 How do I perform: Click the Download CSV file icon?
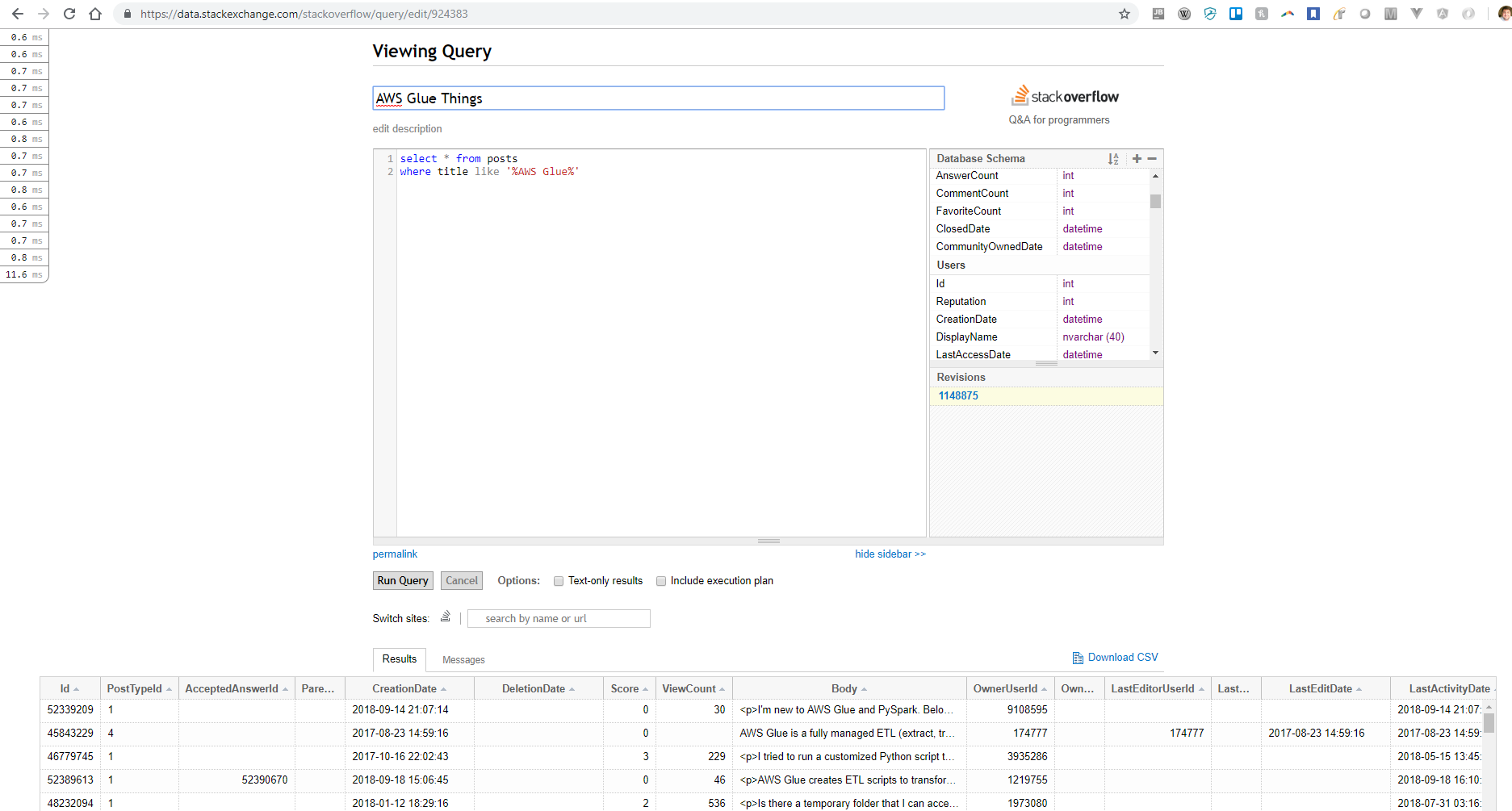(1078, 658)
